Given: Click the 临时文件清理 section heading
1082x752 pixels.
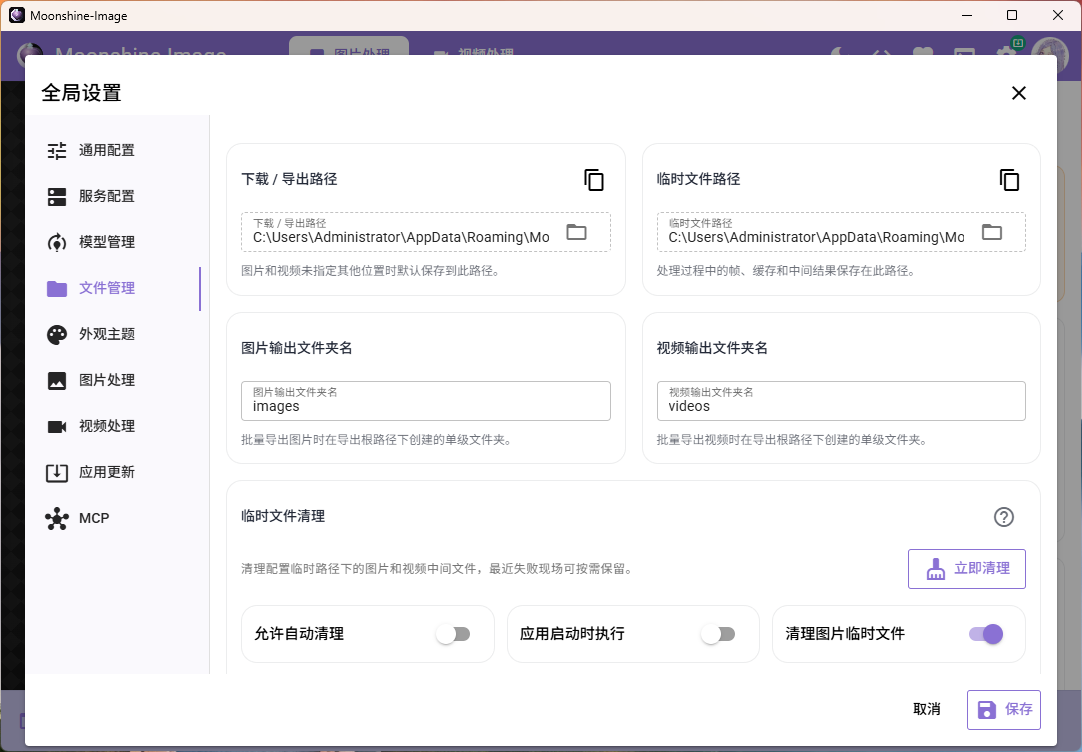Looking at the screenshot, I should [283, 516].
